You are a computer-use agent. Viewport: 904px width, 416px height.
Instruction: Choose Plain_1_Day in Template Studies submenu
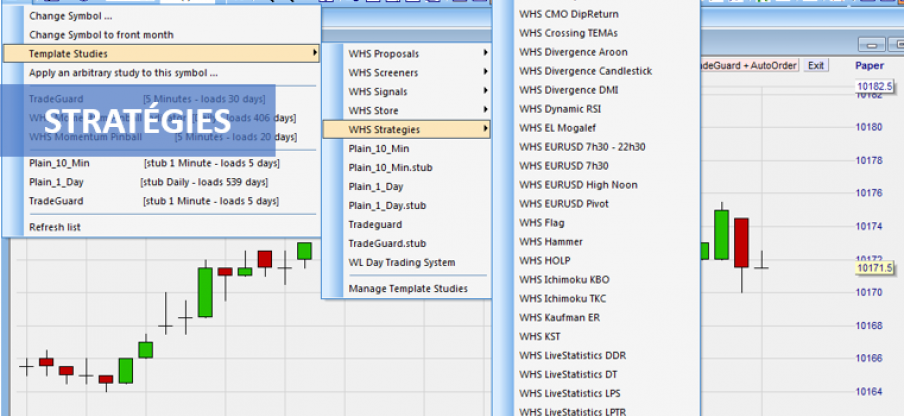coord(406,187)
